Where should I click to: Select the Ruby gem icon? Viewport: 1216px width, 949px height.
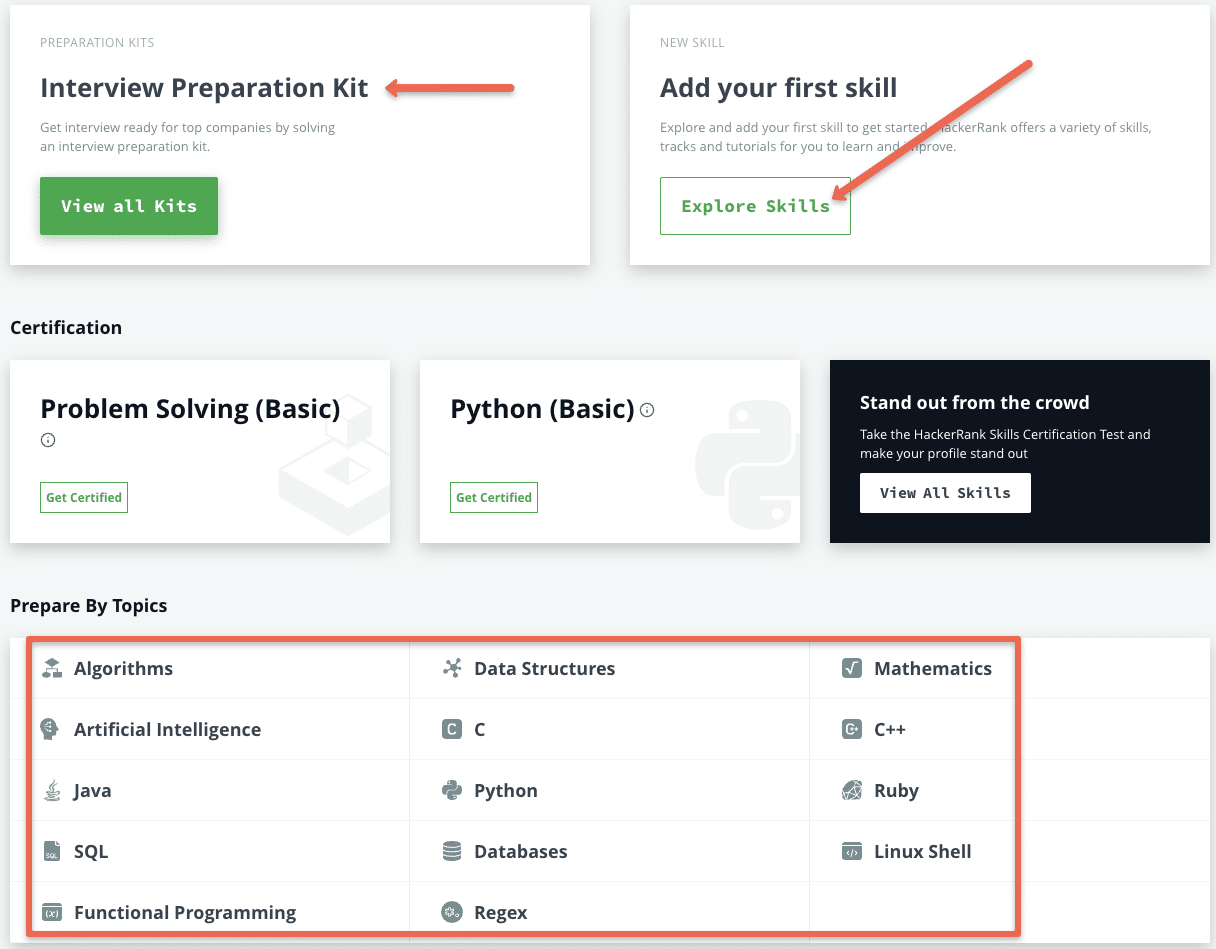pyautogui.click(x=851, y=790)
